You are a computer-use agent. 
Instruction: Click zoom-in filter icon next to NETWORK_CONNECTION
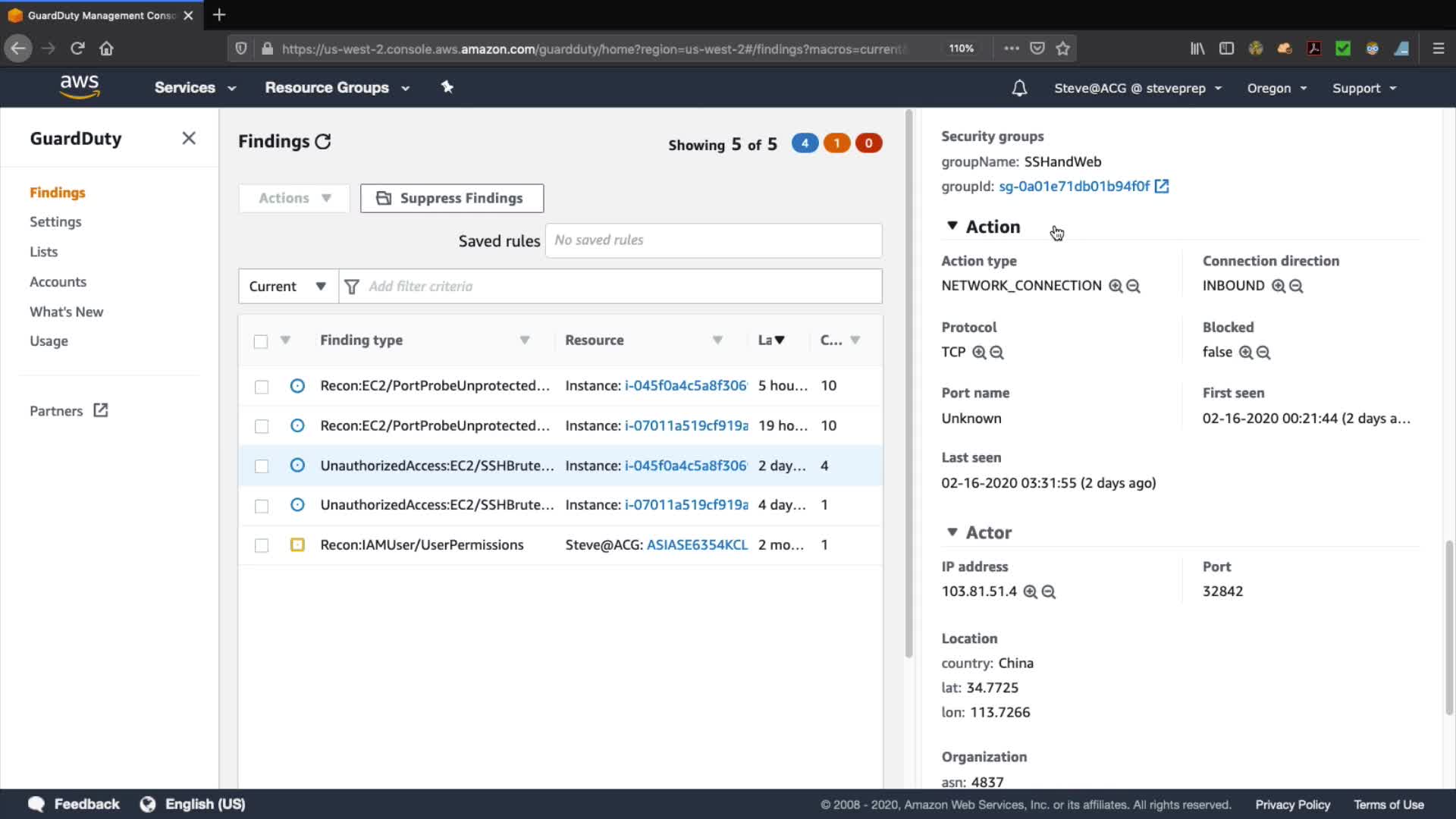point(1115,286)
